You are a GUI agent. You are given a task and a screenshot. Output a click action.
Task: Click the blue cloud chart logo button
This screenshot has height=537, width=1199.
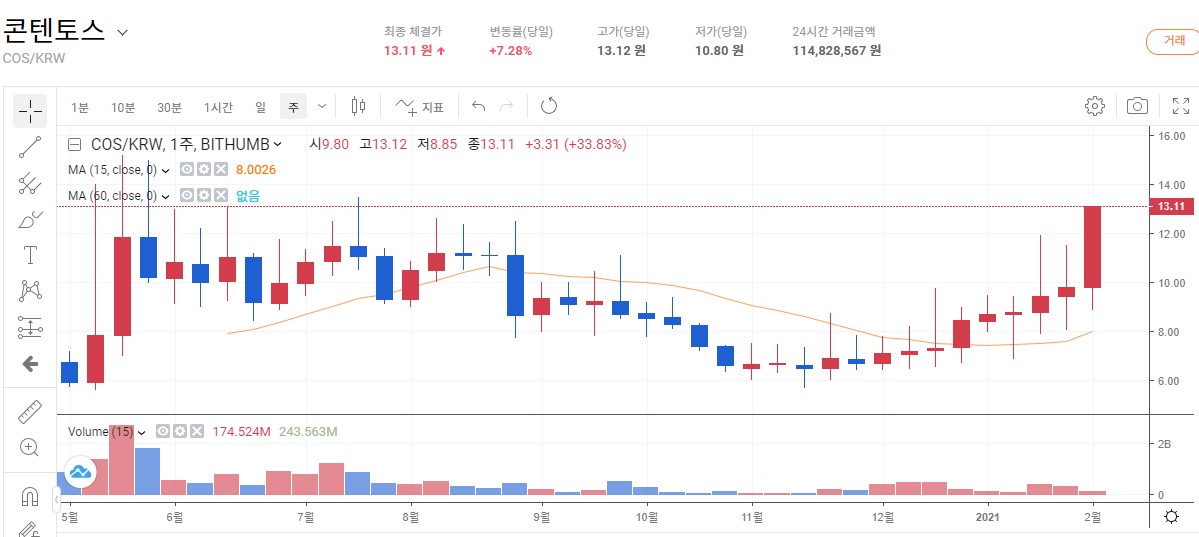coord(80,471)
